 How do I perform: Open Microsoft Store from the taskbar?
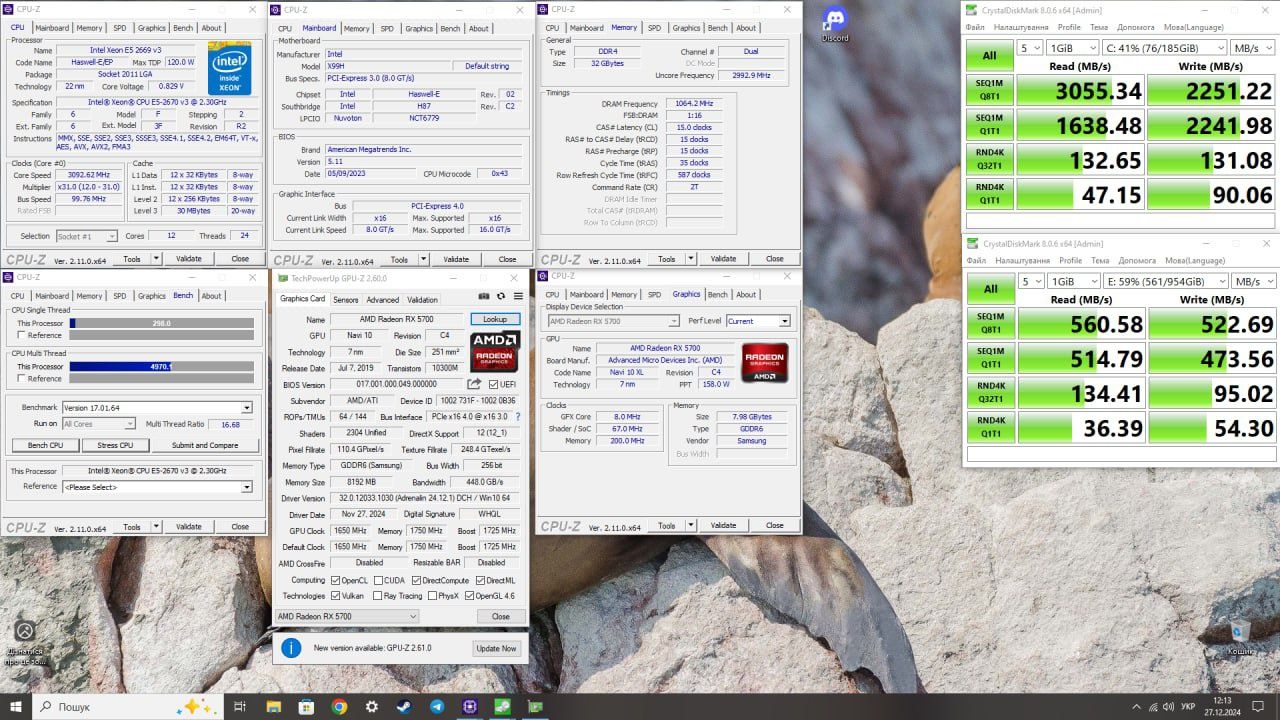[306, 706]
